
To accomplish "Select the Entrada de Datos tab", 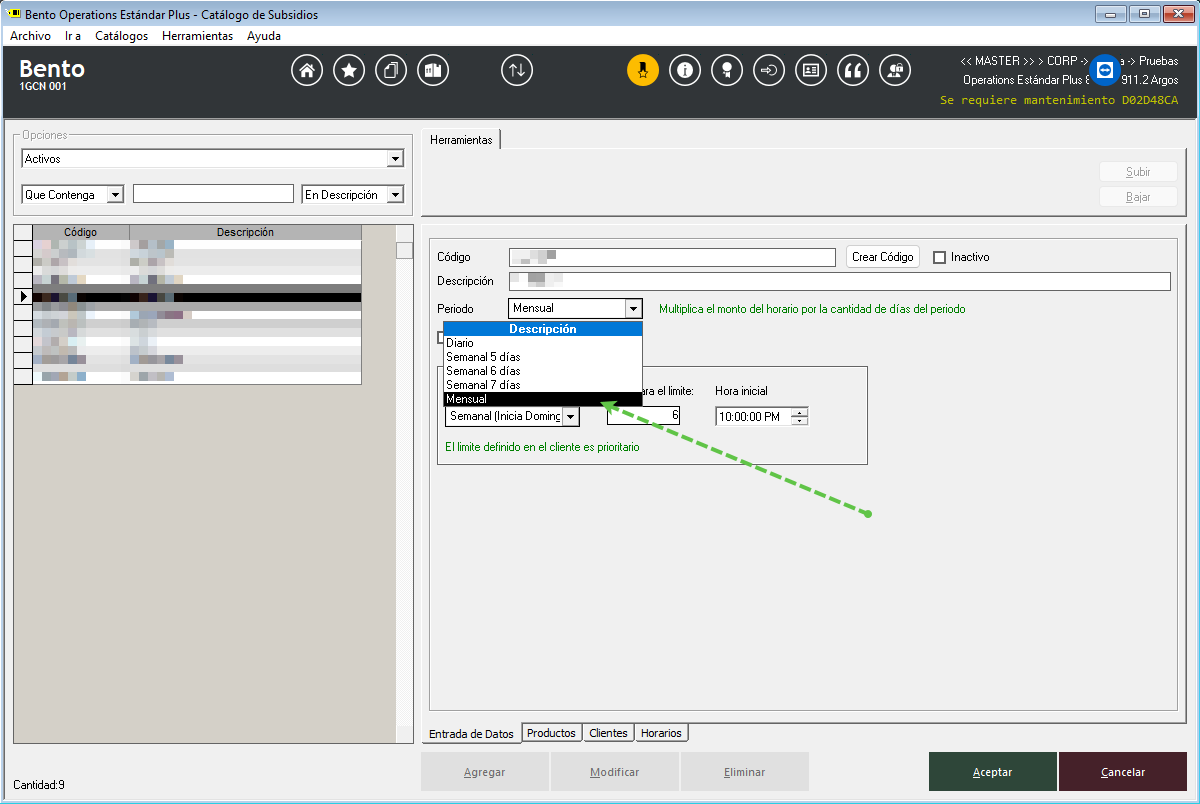I will [471, 734].
